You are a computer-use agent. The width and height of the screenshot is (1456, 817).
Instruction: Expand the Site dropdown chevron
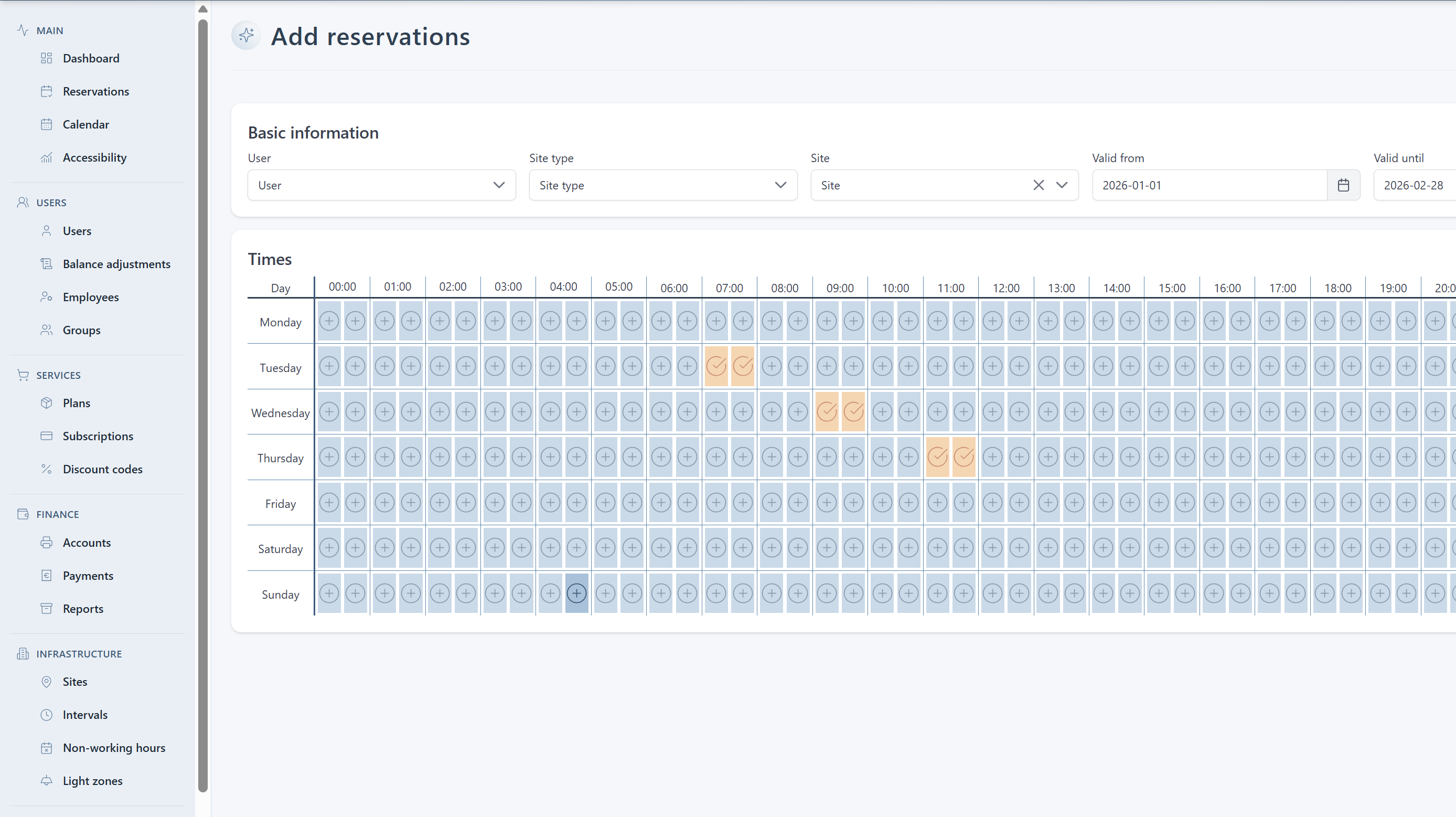tap(1062, 185)
